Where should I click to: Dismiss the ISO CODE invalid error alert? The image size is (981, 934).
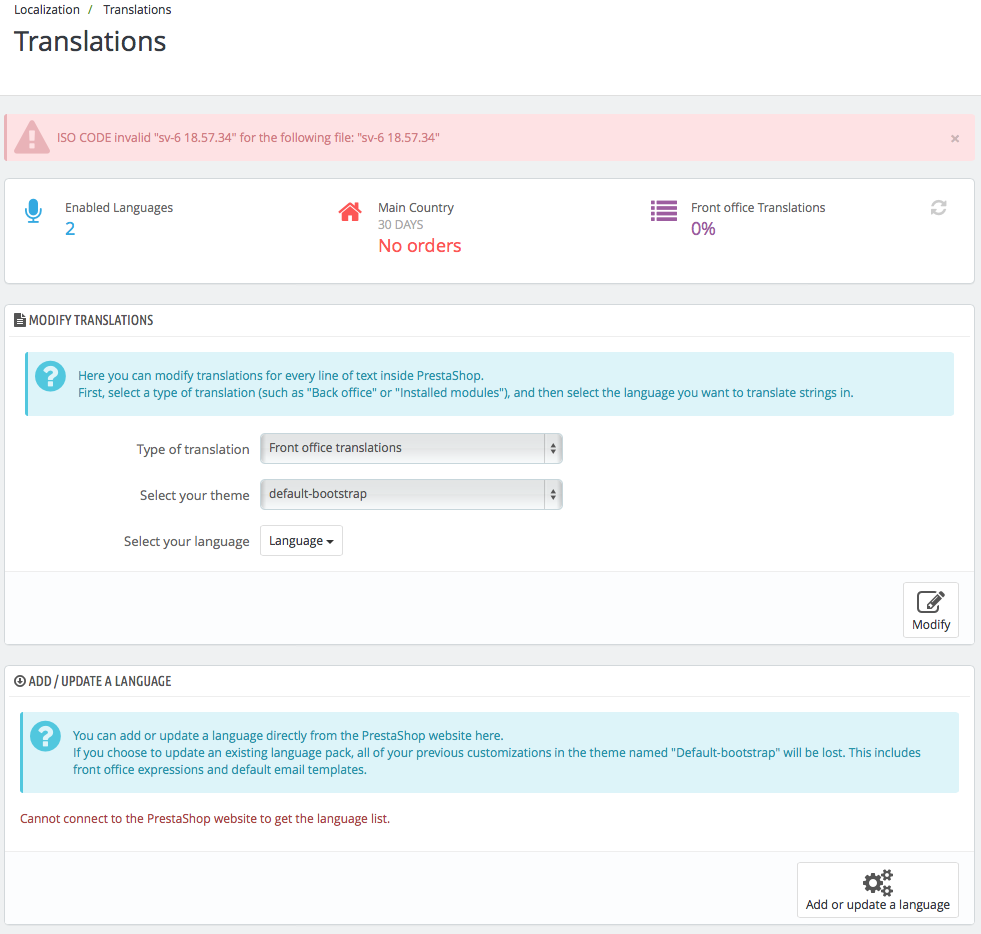coord(955,138)
